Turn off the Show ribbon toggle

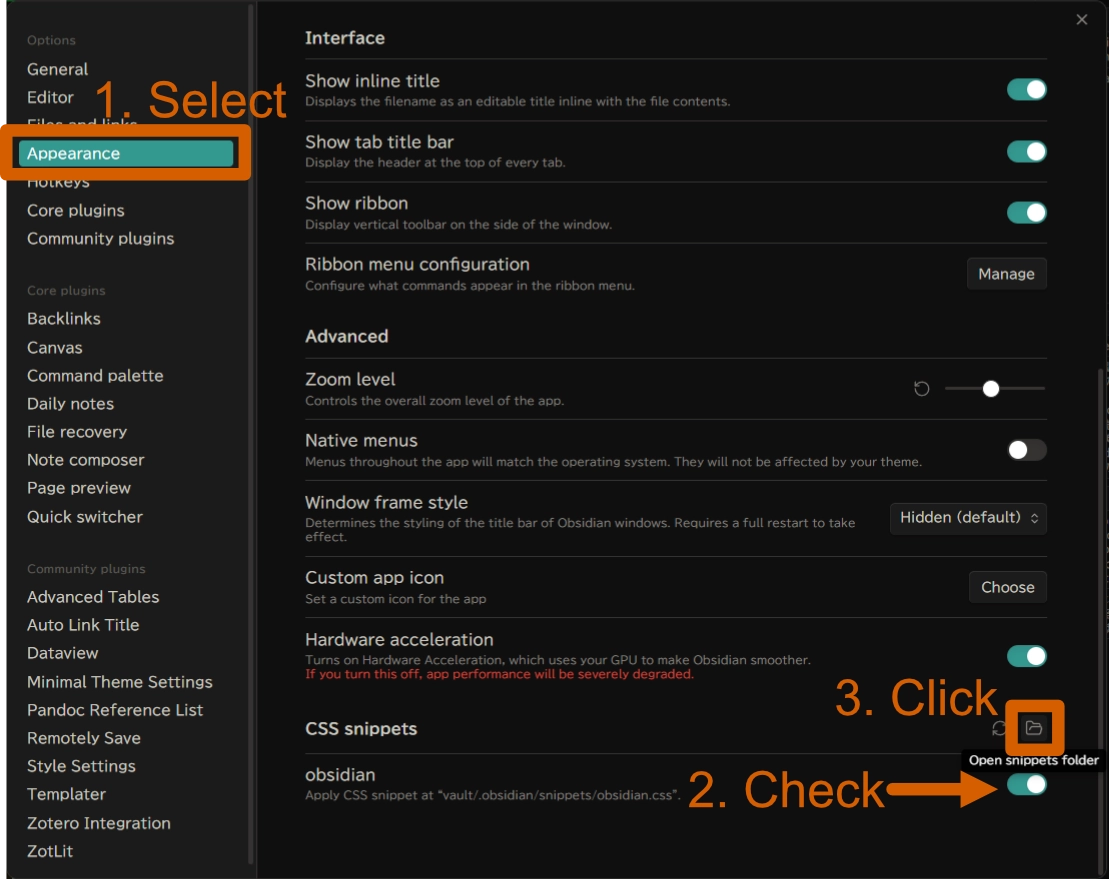(x=1026, y=213)
